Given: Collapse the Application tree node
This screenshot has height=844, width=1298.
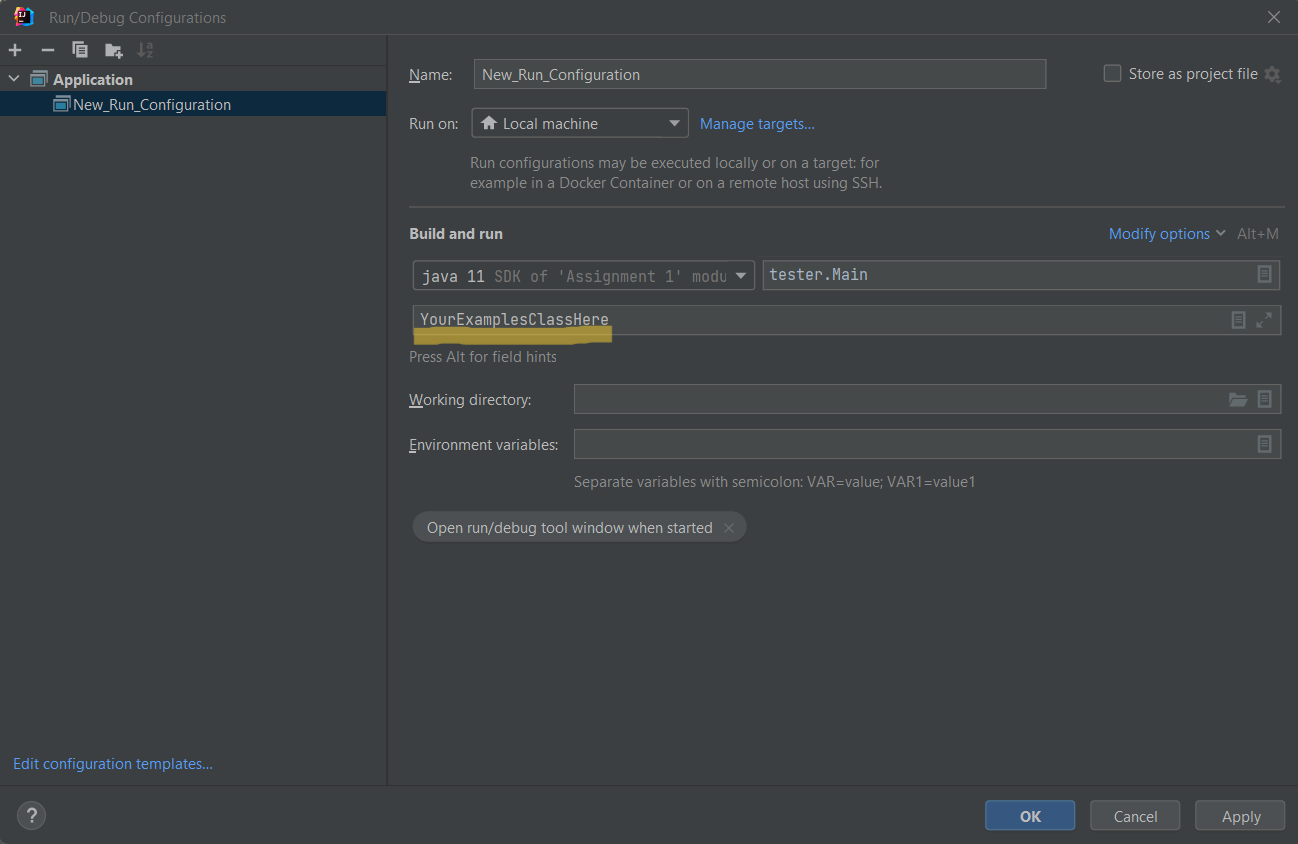Looking at the screenshot, I should (x=14, y=79).
